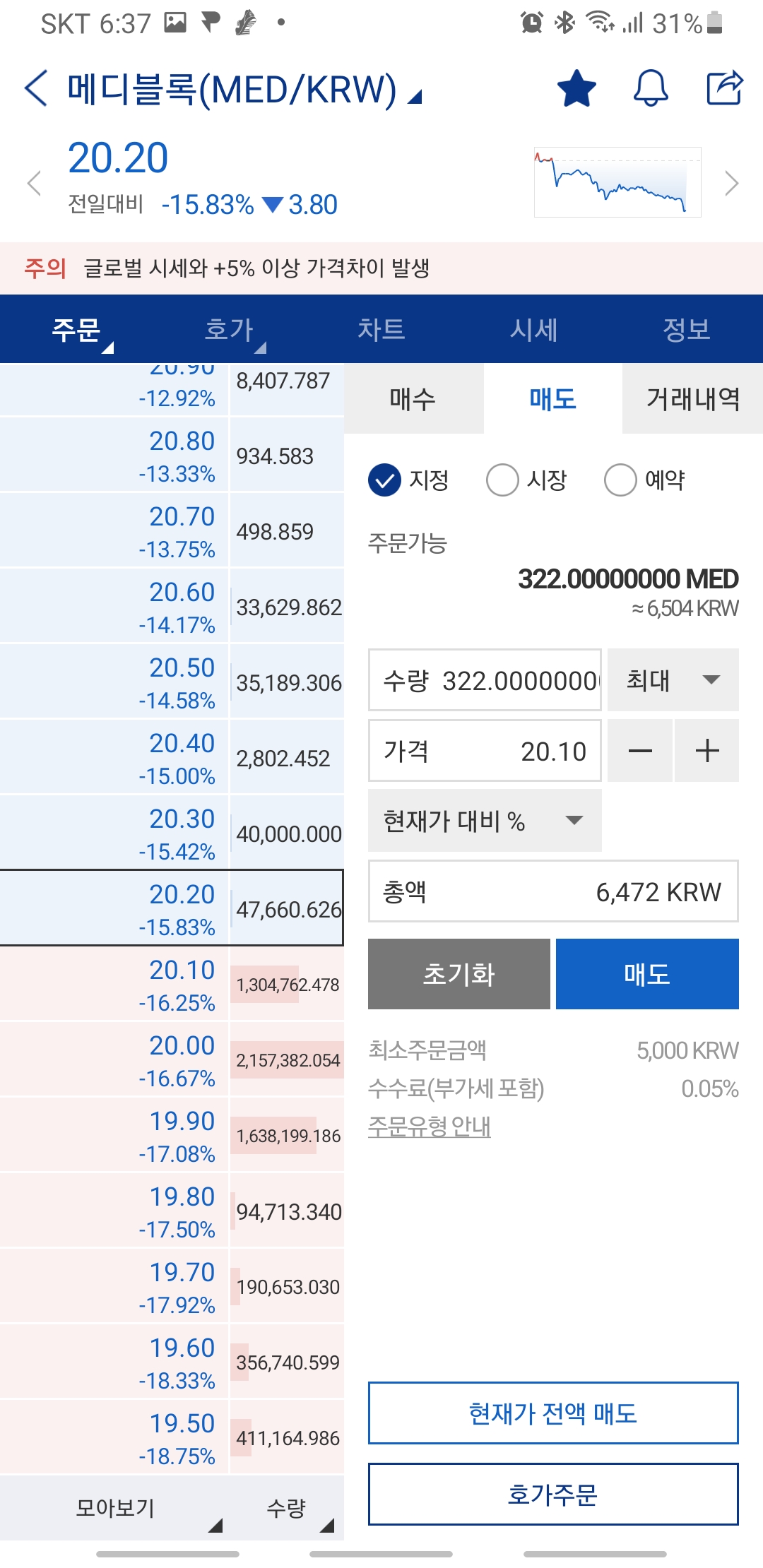Toggle the favorite star icon
This screenshot has height=1568, width=763.
576,88
